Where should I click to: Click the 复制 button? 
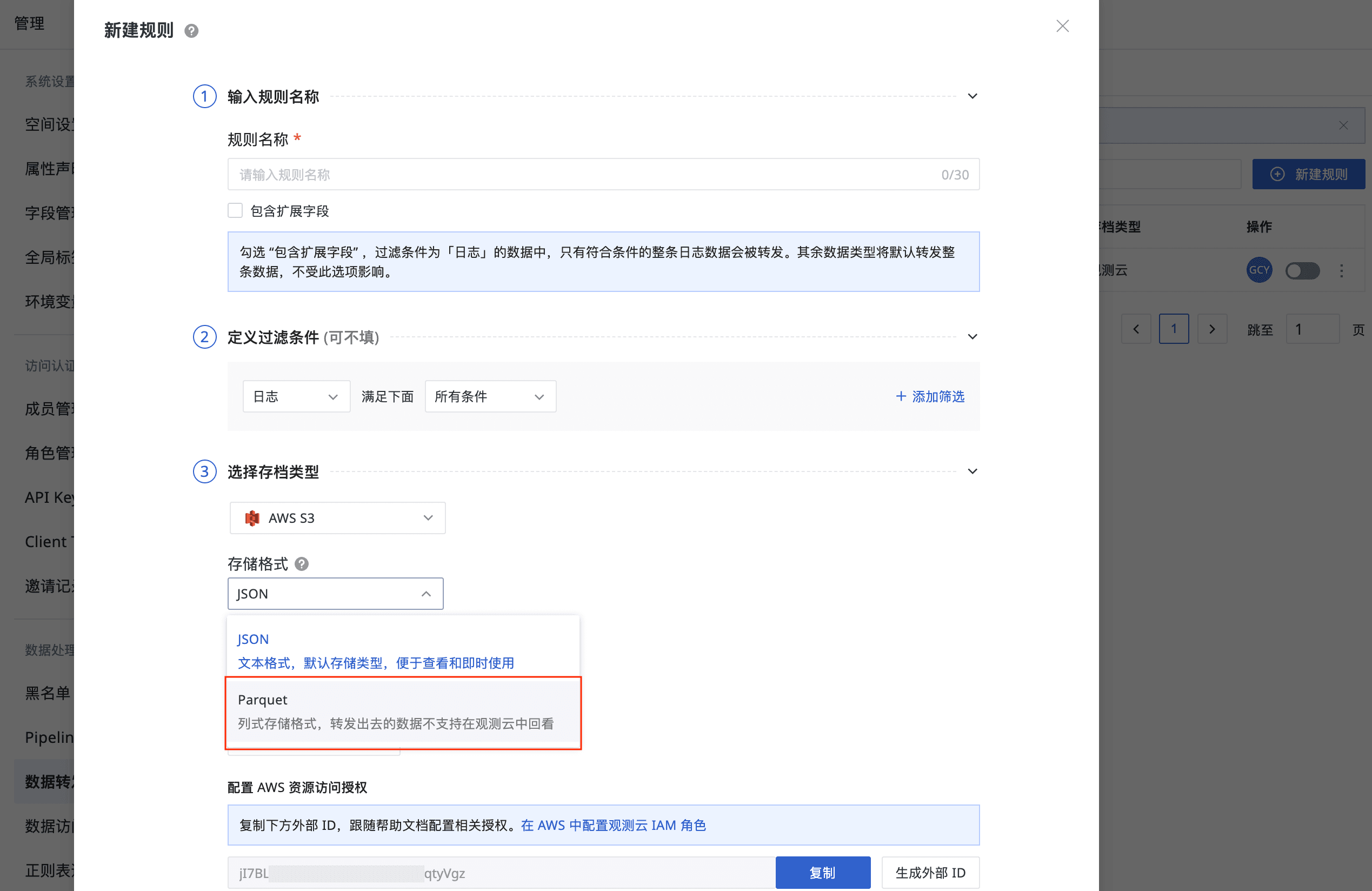point(822,872)
